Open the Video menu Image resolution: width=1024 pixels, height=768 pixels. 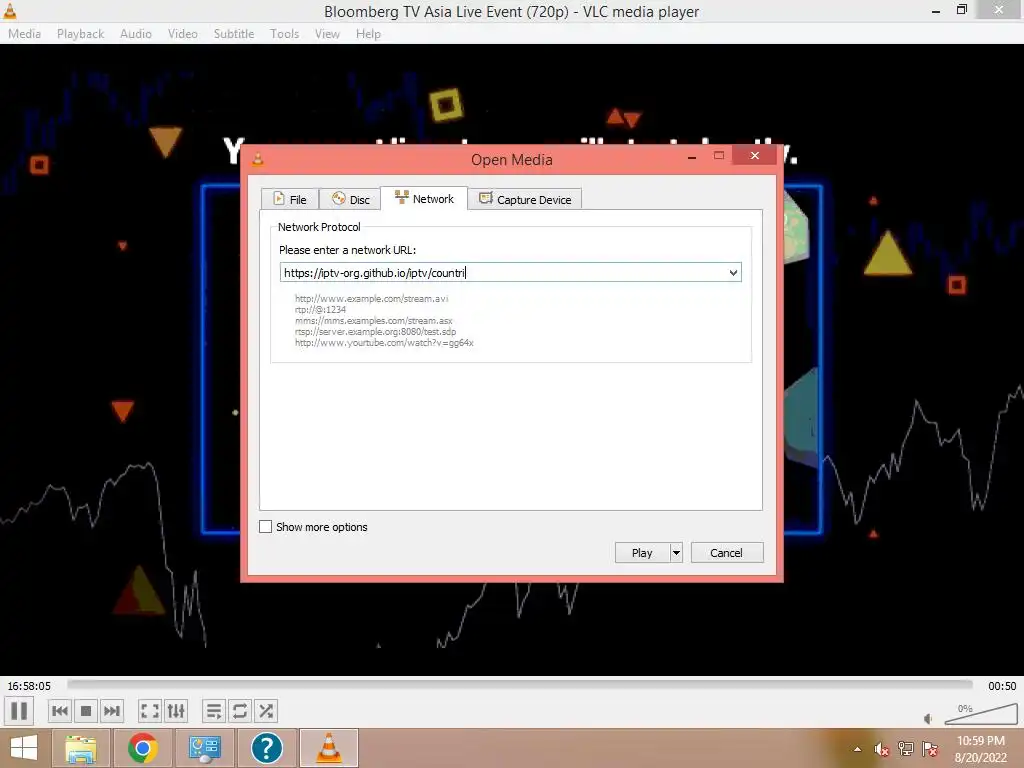tap(183, 34)
